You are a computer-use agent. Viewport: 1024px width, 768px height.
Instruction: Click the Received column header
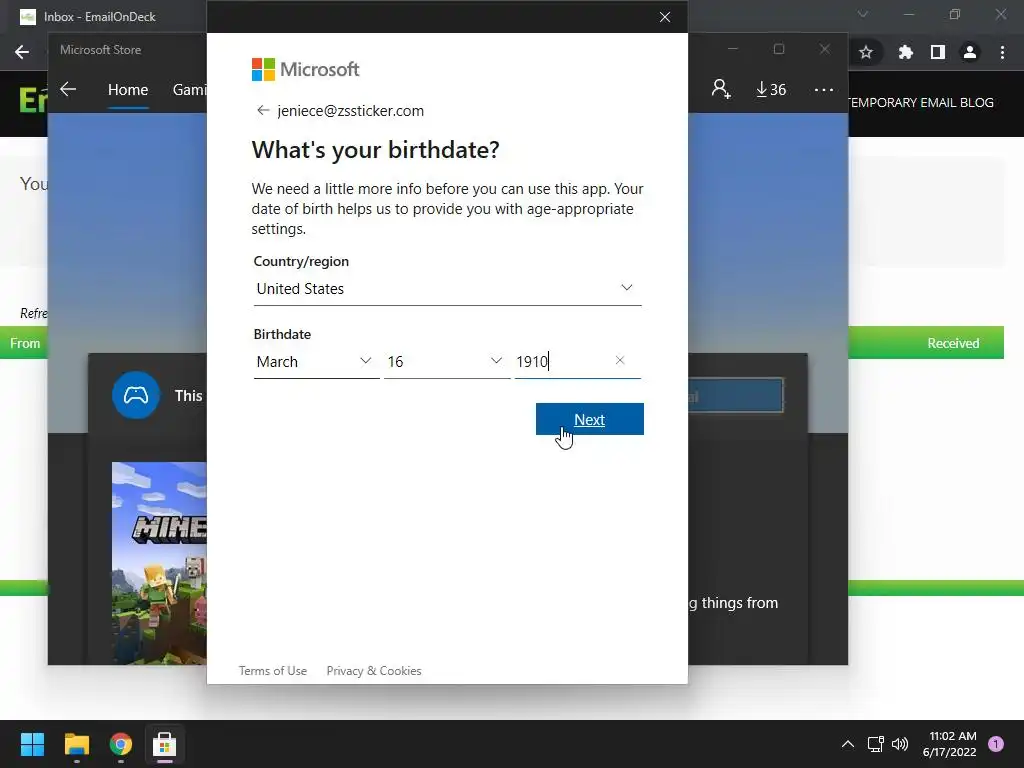tap(953, 344)
